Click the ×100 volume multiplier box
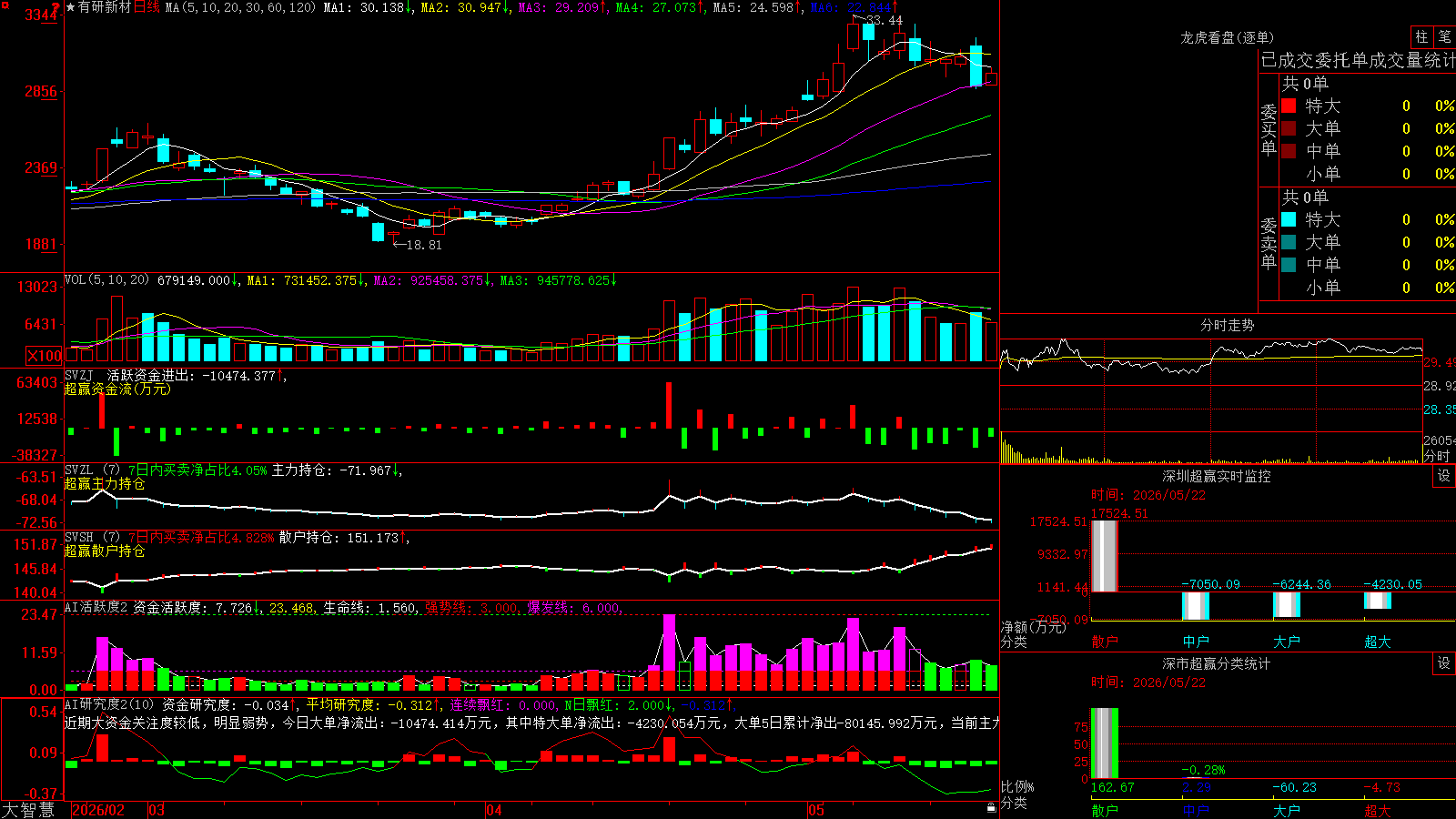The width and height of the screenshot is (1456, 819). coord(45,356)
